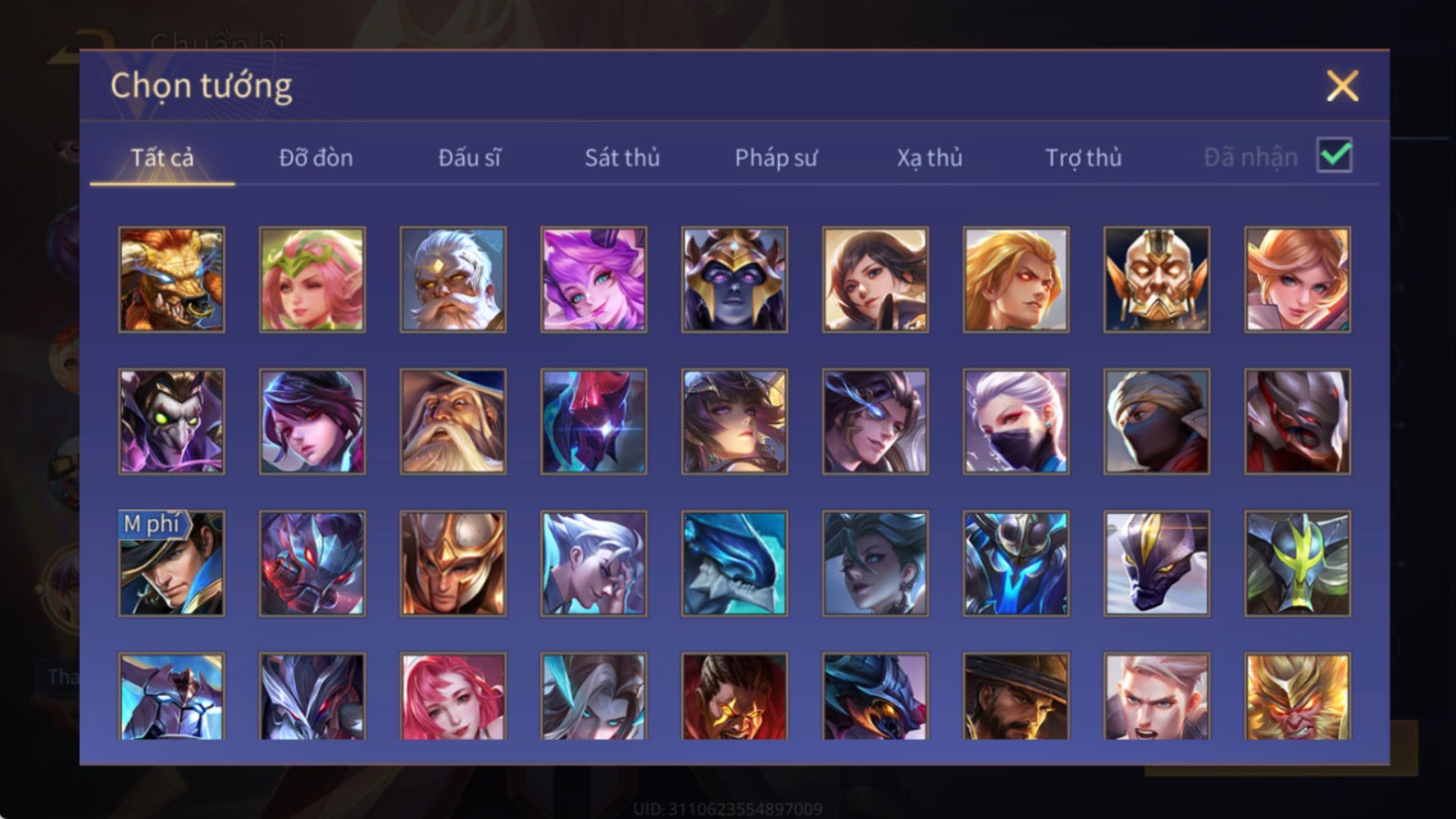Pick the purple-haired fox girl hero
Viewport: 1456px width, 819px height.
tap(593, 280)
